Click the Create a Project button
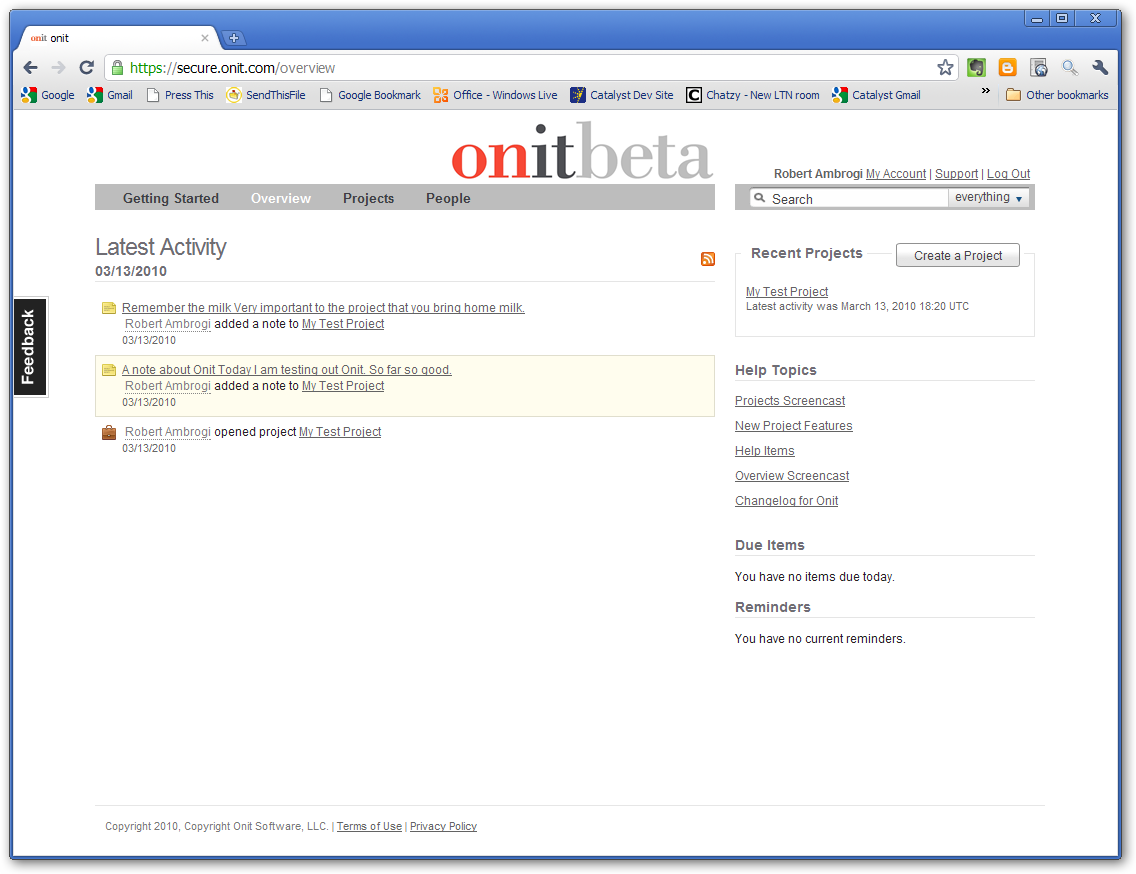The image size is (1136, 874). coord(958,255)
